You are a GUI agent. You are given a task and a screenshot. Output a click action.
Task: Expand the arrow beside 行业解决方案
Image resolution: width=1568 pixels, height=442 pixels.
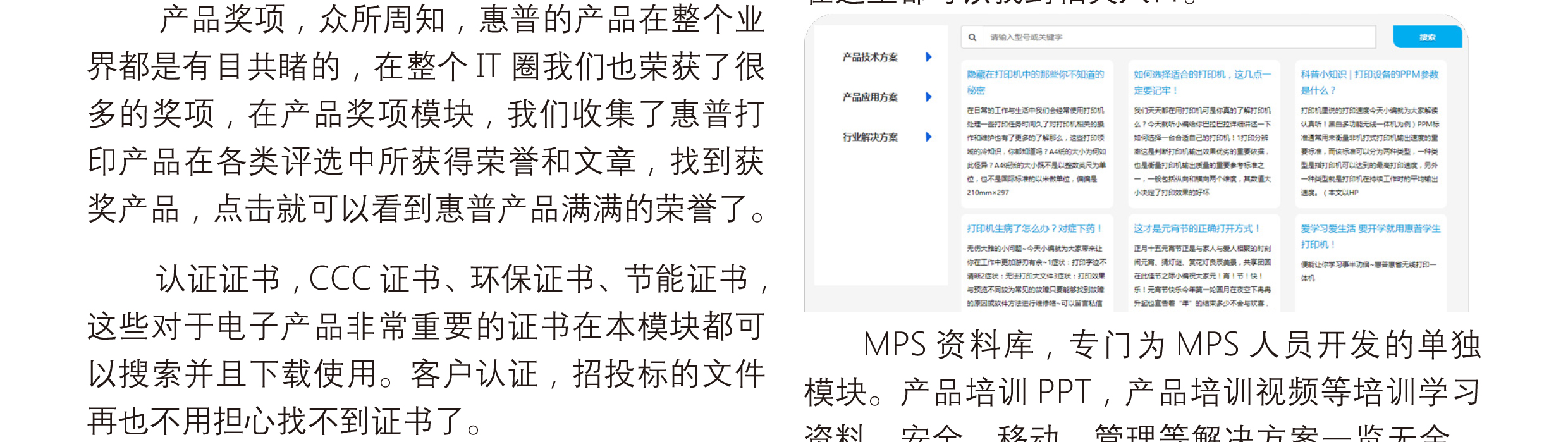click(929, 137)
